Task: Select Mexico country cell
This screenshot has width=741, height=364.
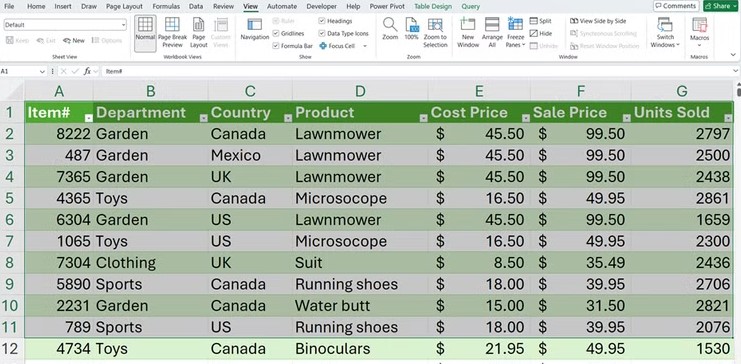Action: tap(250, 156)
